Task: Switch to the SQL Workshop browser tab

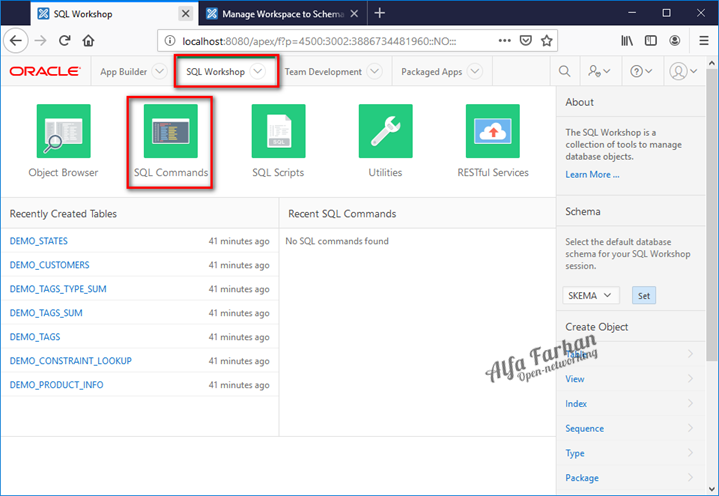Action: 115,14
